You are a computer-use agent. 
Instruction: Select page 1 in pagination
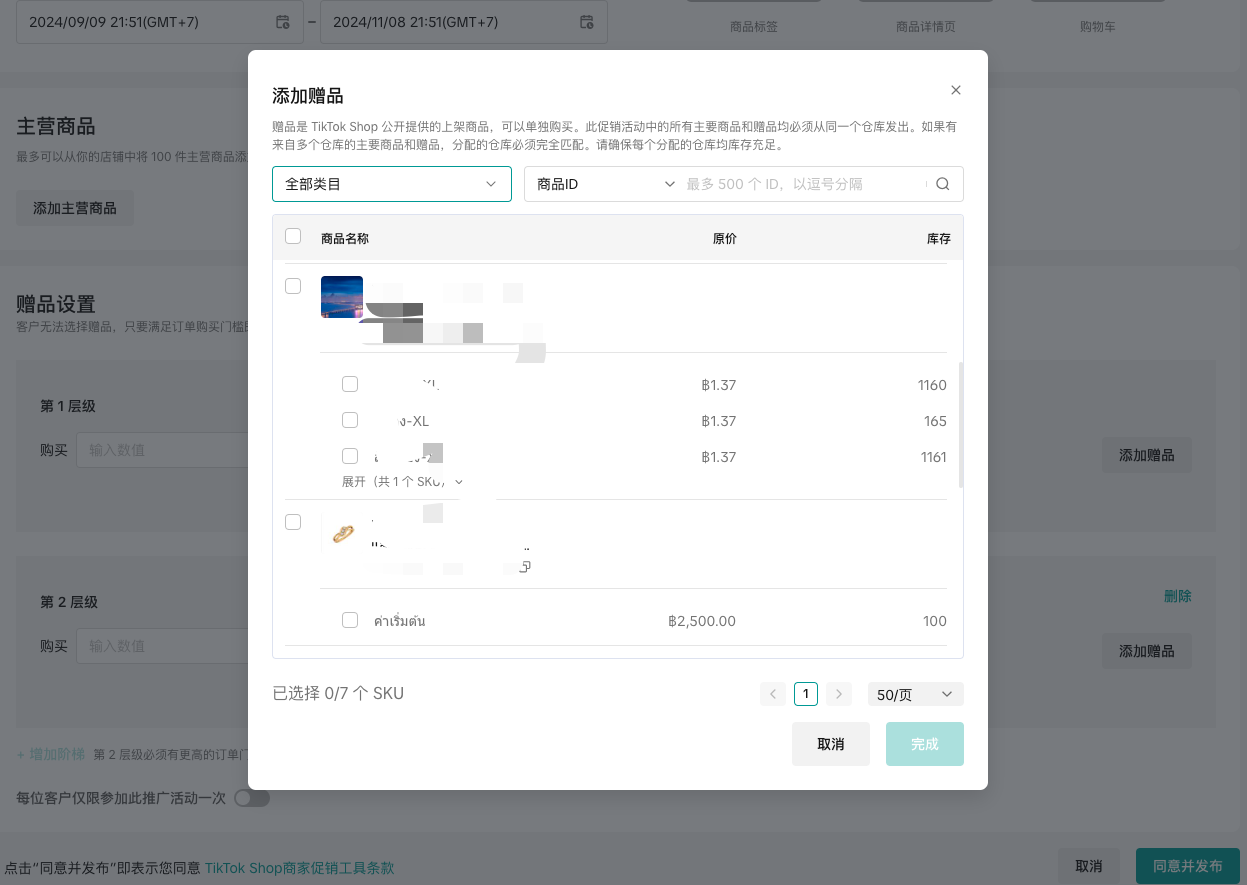[x=805, y=694]
